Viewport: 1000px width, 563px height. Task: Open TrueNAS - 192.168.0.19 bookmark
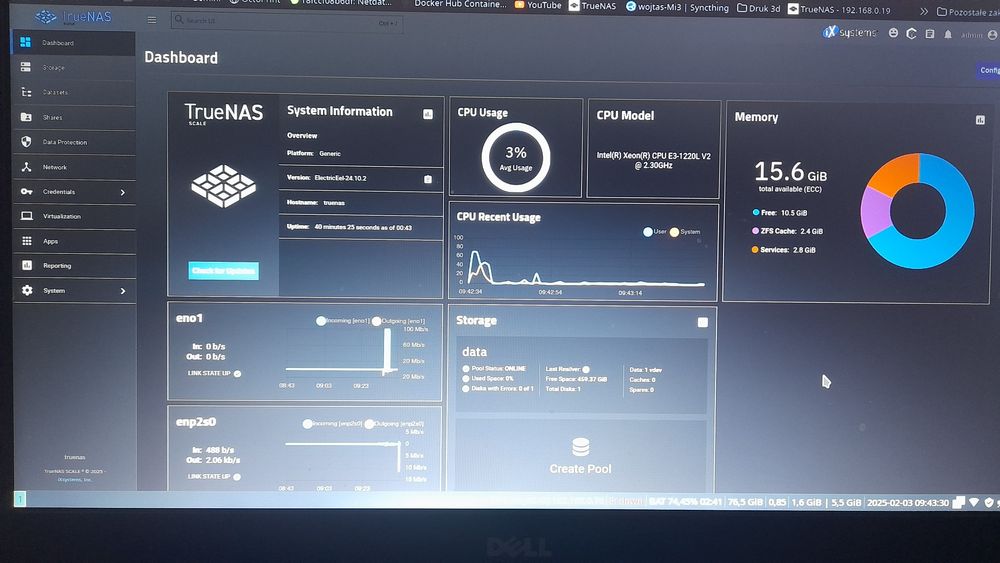(839, 10)
